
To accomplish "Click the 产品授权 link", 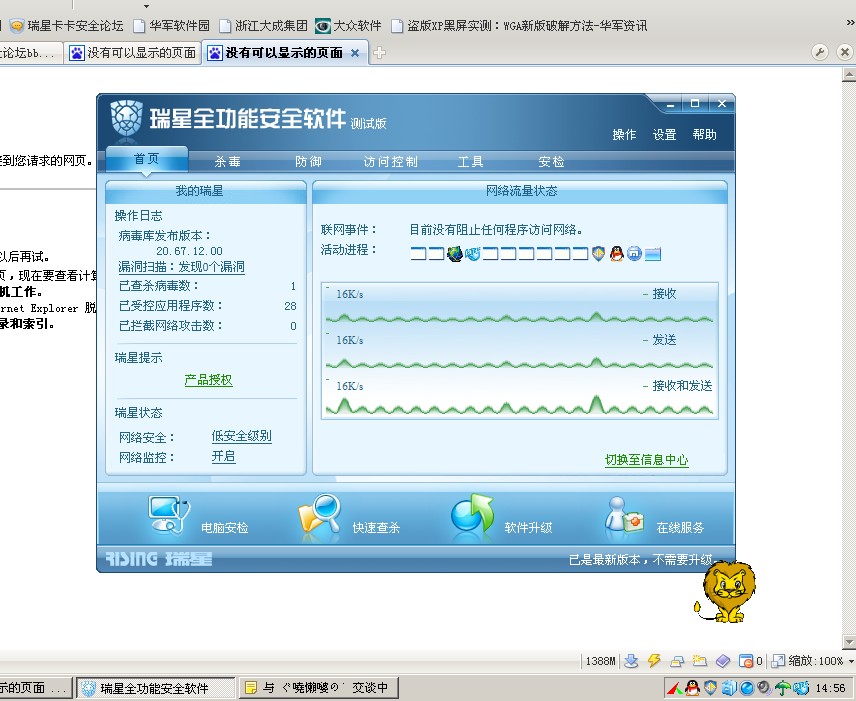I will pos(209,380).
